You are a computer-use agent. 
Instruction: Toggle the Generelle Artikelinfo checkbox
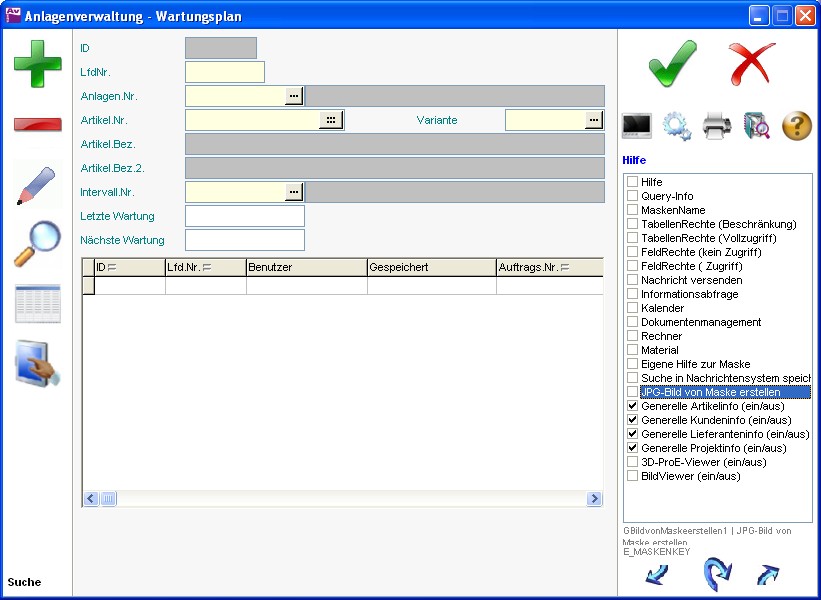(632, 406)
